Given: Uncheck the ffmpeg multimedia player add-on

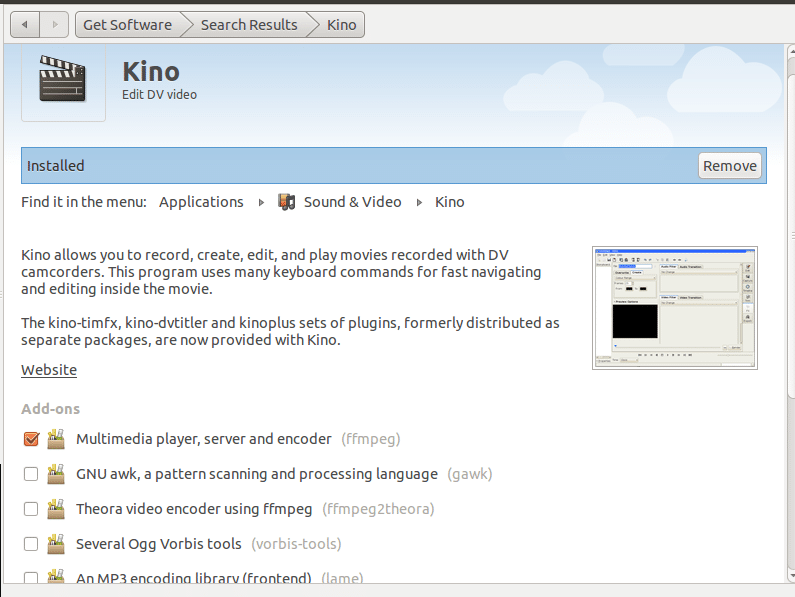Looking at the screenshot, I should point(31,439).
